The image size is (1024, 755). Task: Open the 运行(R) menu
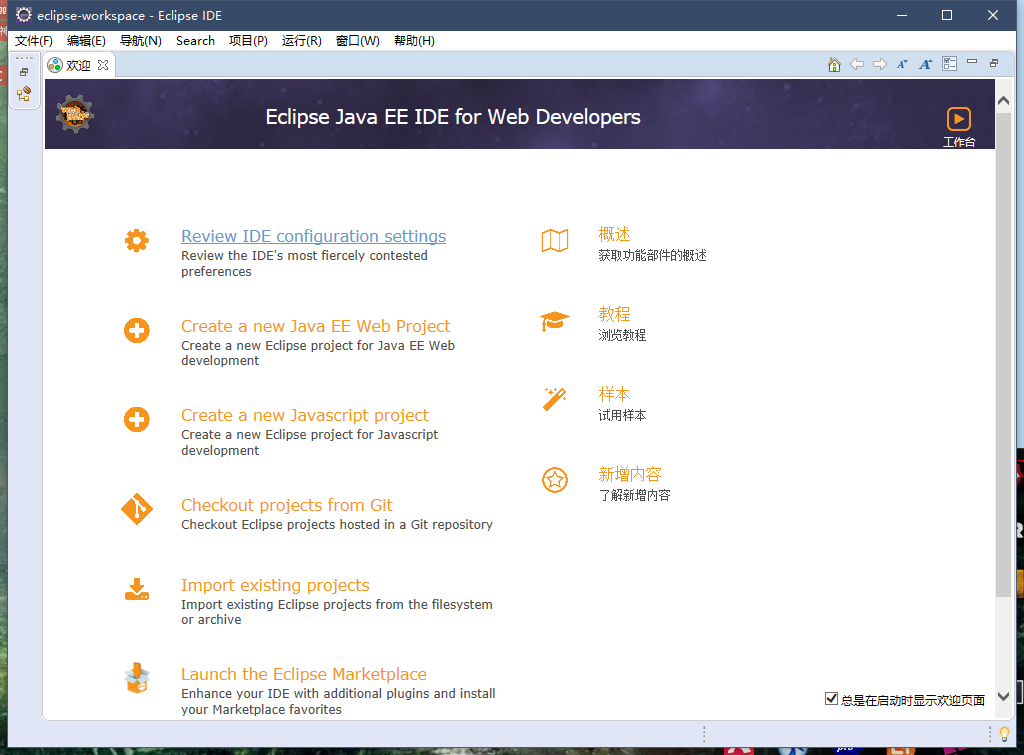click(x=302, y=40)
